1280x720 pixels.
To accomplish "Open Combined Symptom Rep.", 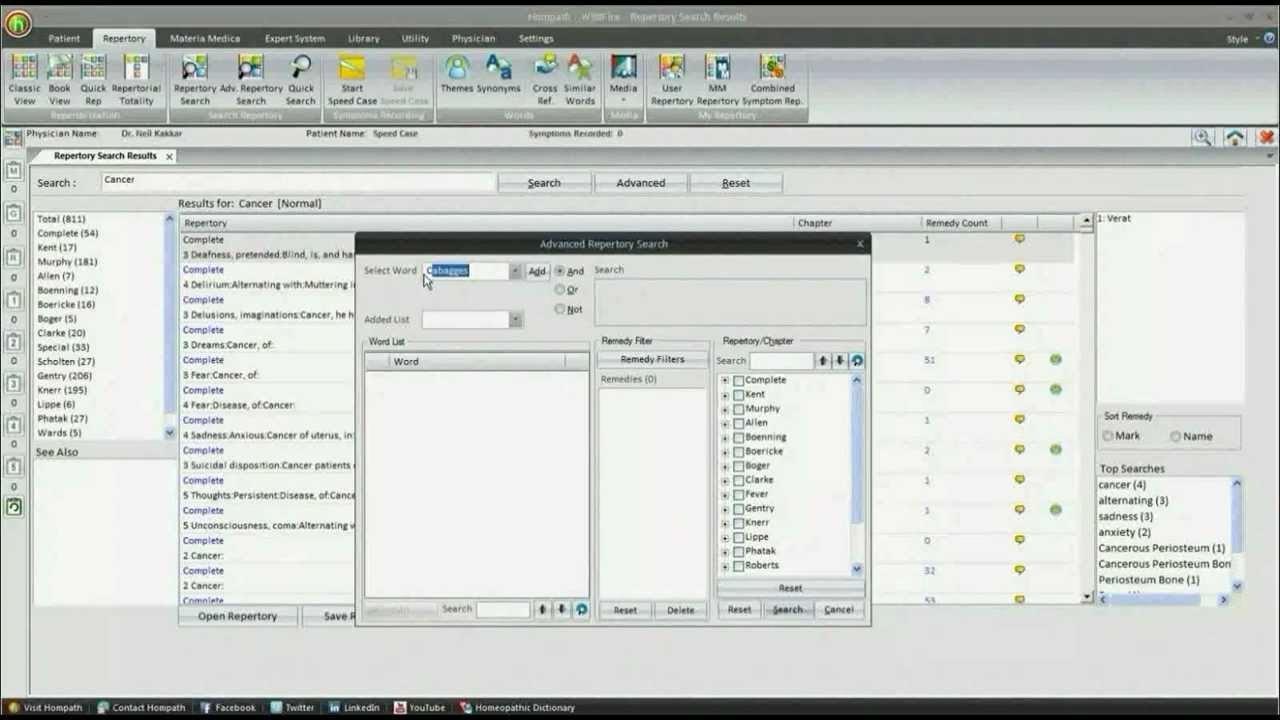I will point(772,80).
